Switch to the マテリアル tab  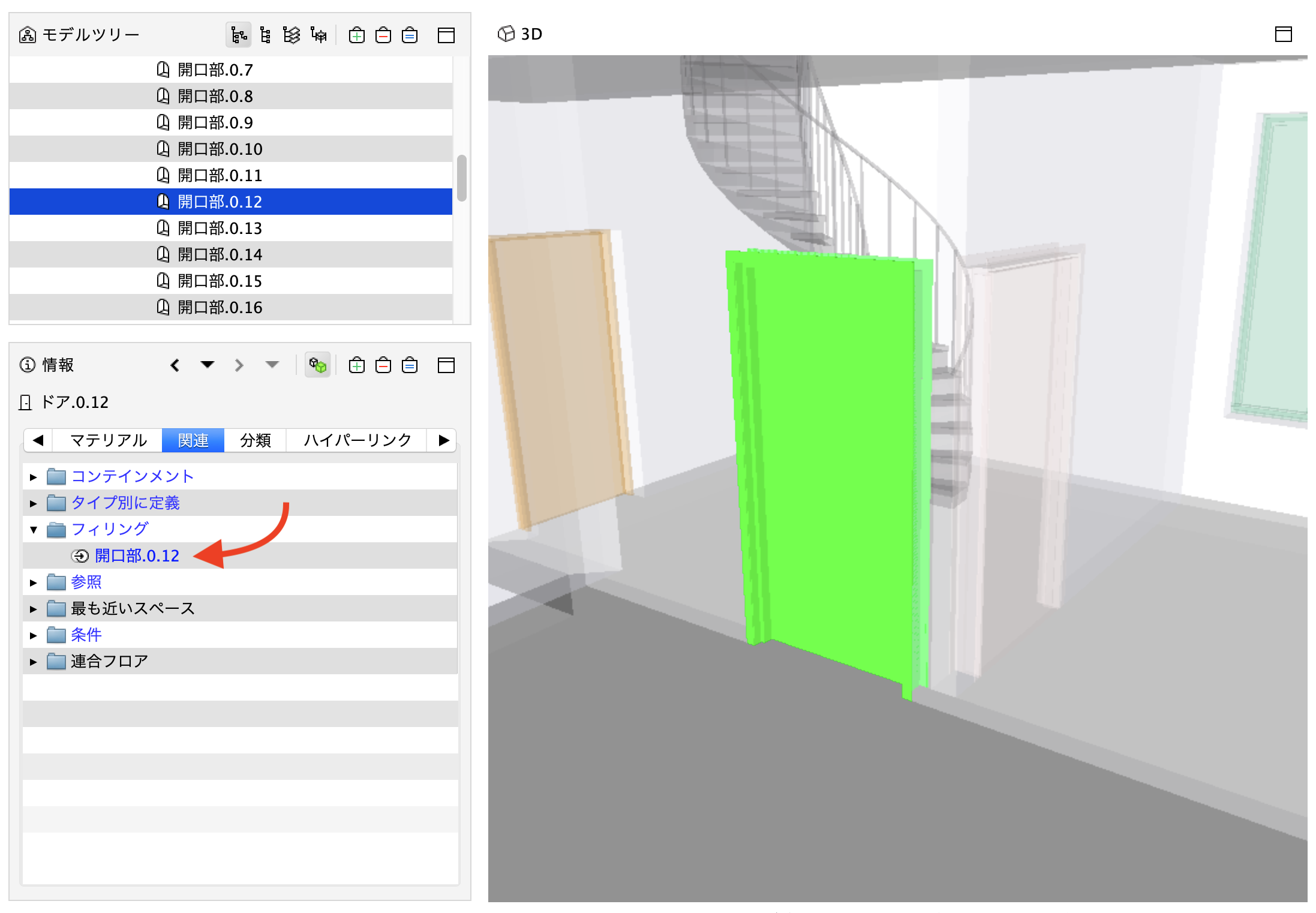108,440
